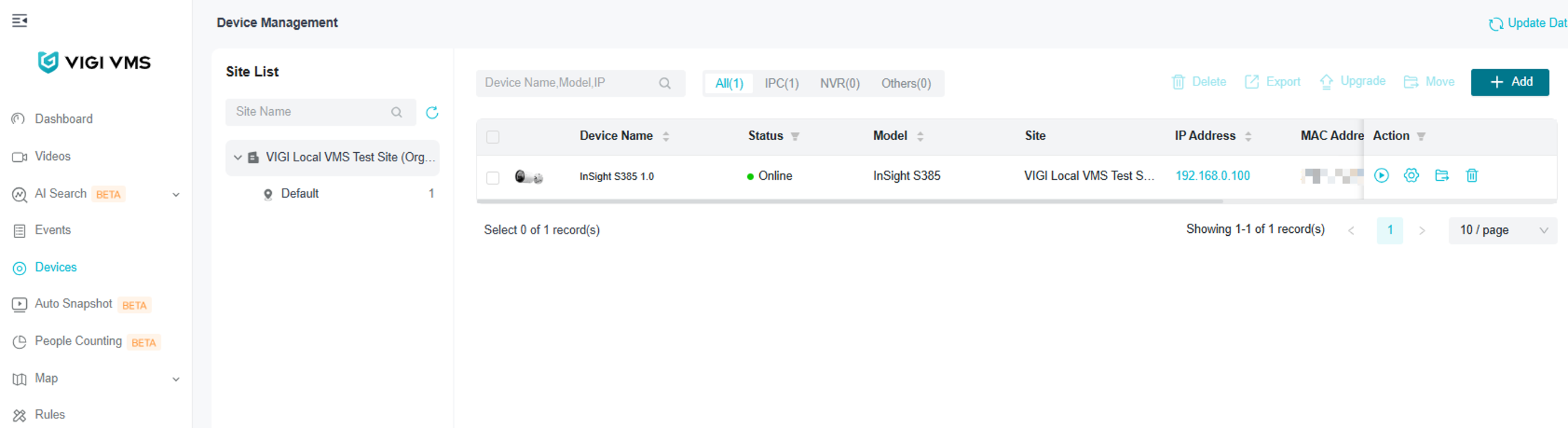Click the InSight S385 camera thumbnail
Viewport: 1568px width, 428px height.
click(529, 177)
